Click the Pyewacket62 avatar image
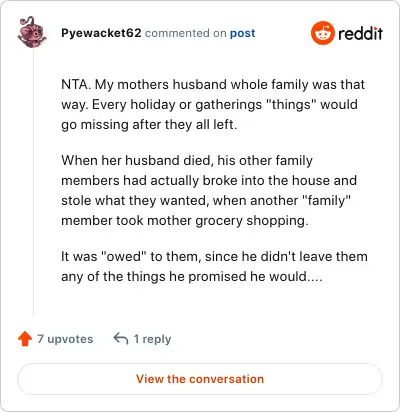This screenshot has width=400, height=412. click(x=32, y=32)
